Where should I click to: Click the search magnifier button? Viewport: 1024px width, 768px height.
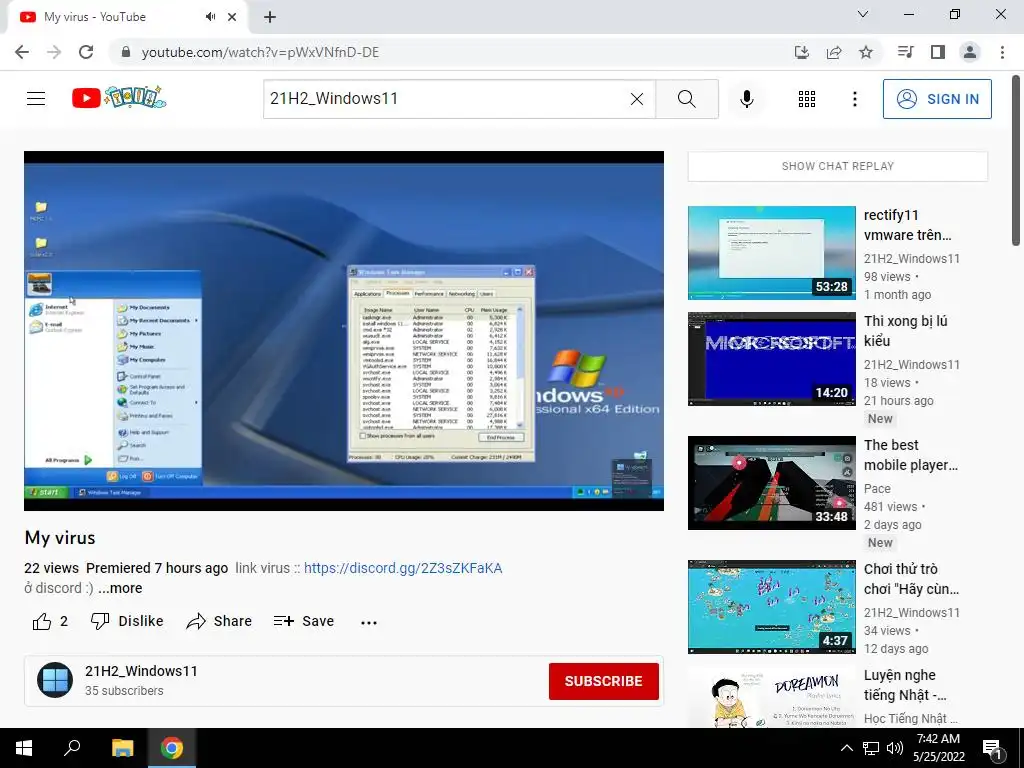686,99
